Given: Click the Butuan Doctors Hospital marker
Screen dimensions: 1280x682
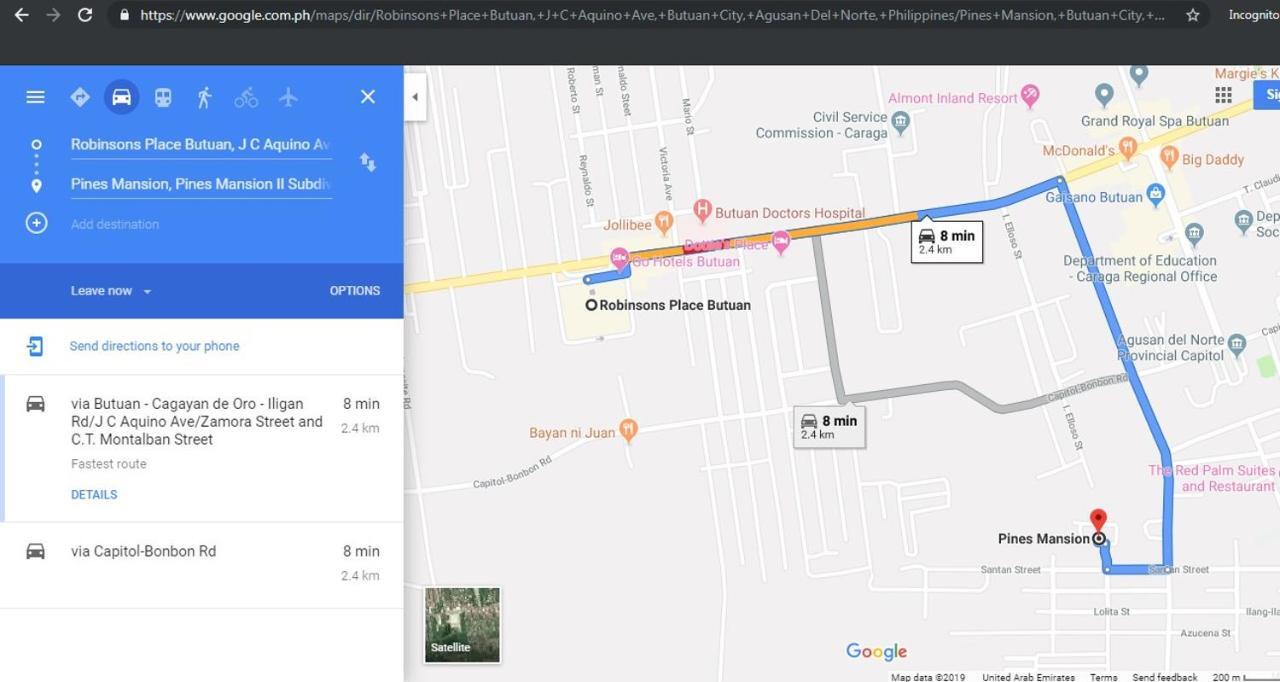Looking at the screenshot, I should coord(702,211).
